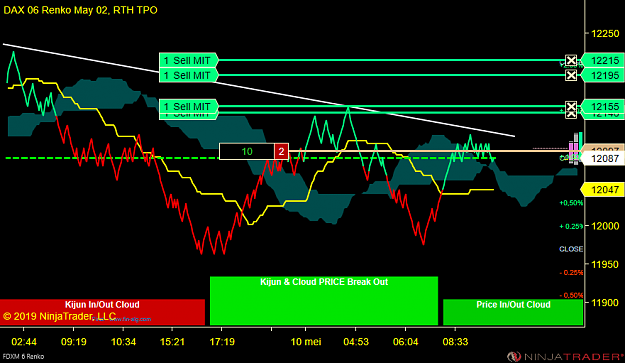Image resolution: width=625 pixels, height=363 pixels.
Task: Cancel the Sell MIT order at 12195
Action: (x=571, y=75)
